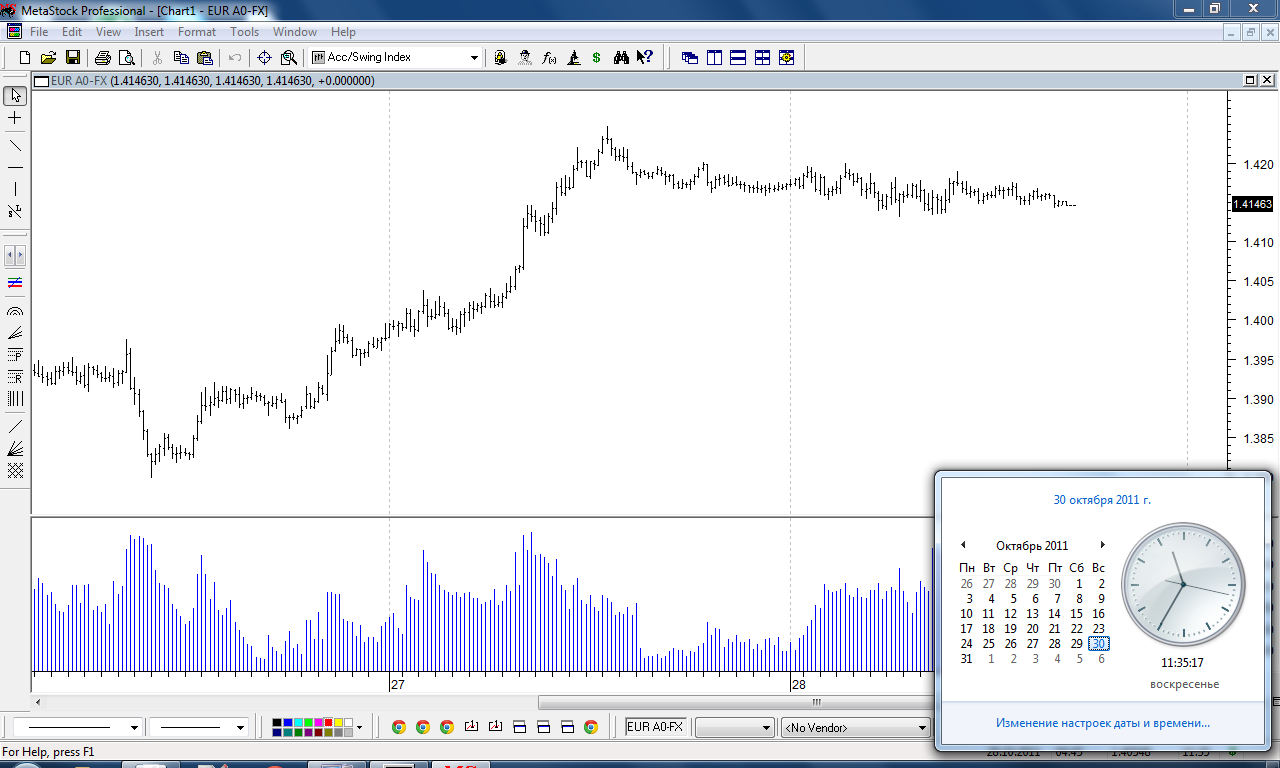Launch the System Tester dollar sign icon
Viewport: 1280px width, 768px height.
click(x=597, y=58)
